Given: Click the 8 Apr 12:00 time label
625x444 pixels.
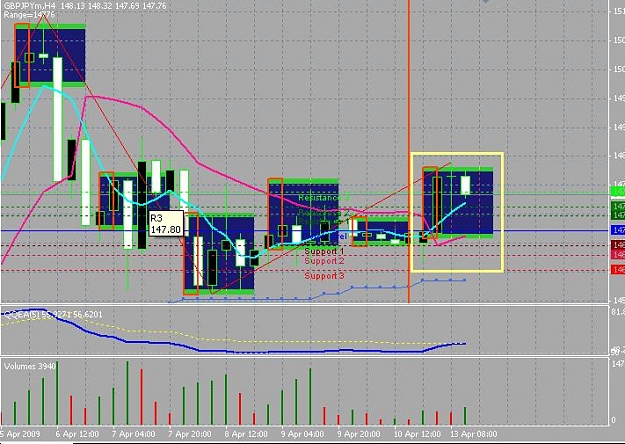Looking at the screenshot, I should coord(246,434).
